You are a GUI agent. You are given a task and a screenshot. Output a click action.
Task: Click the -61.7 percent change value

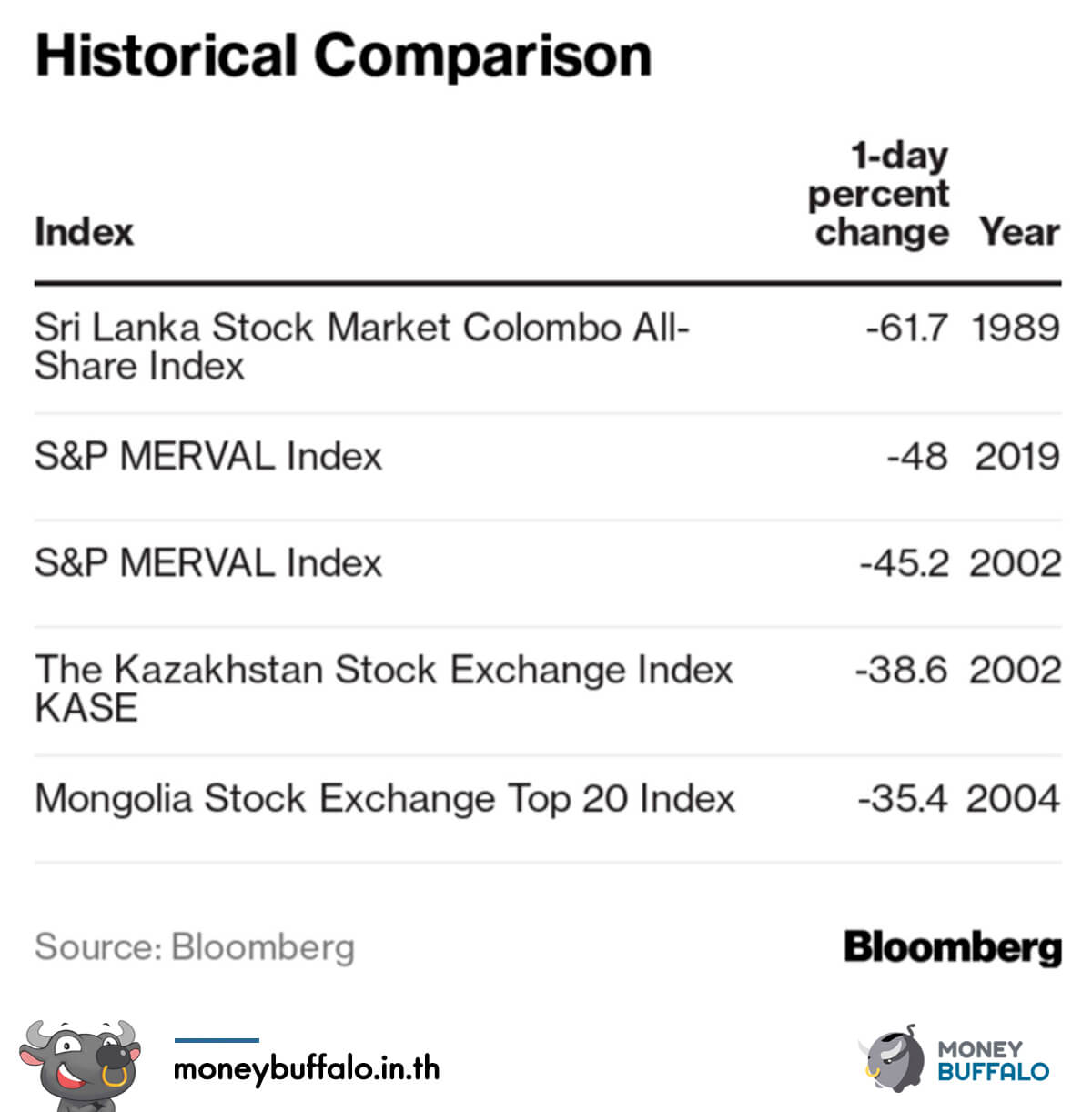pyautogui.click(x=906, y=328)
